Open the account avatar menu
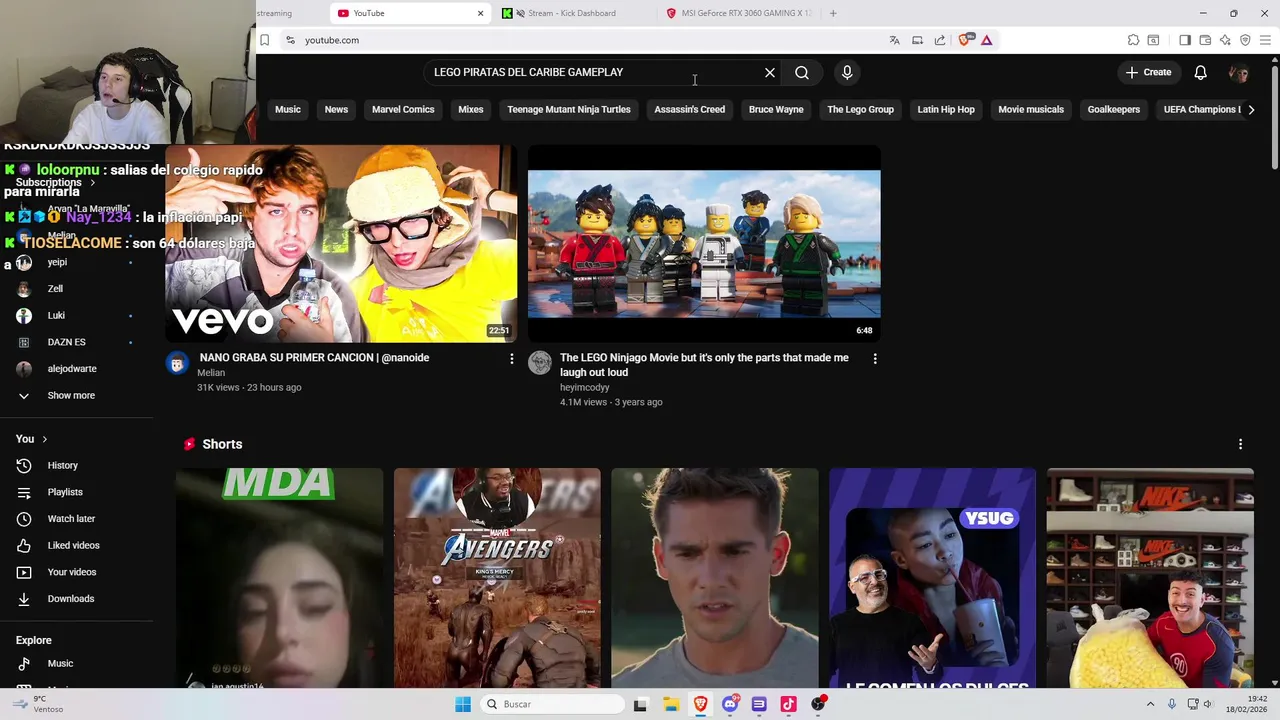The image size is (1280, 720). 1239,73
